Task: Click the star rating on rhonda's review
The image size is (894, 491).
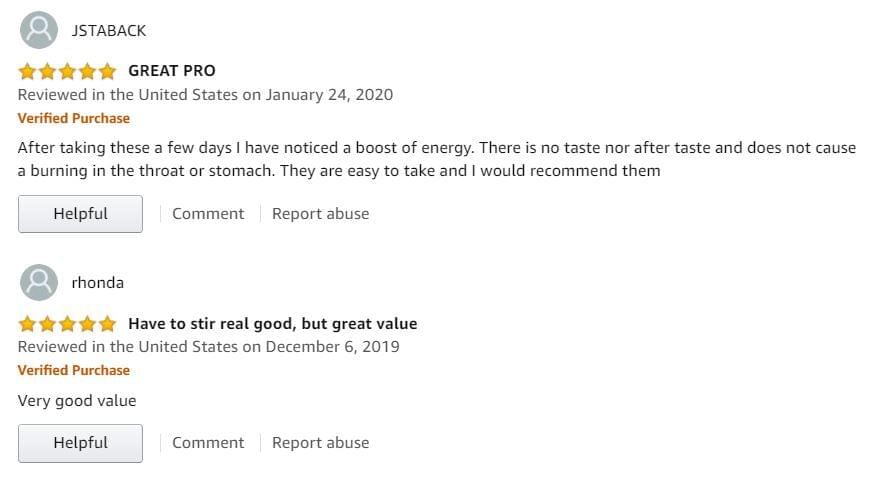Action: tap(67, 324)
